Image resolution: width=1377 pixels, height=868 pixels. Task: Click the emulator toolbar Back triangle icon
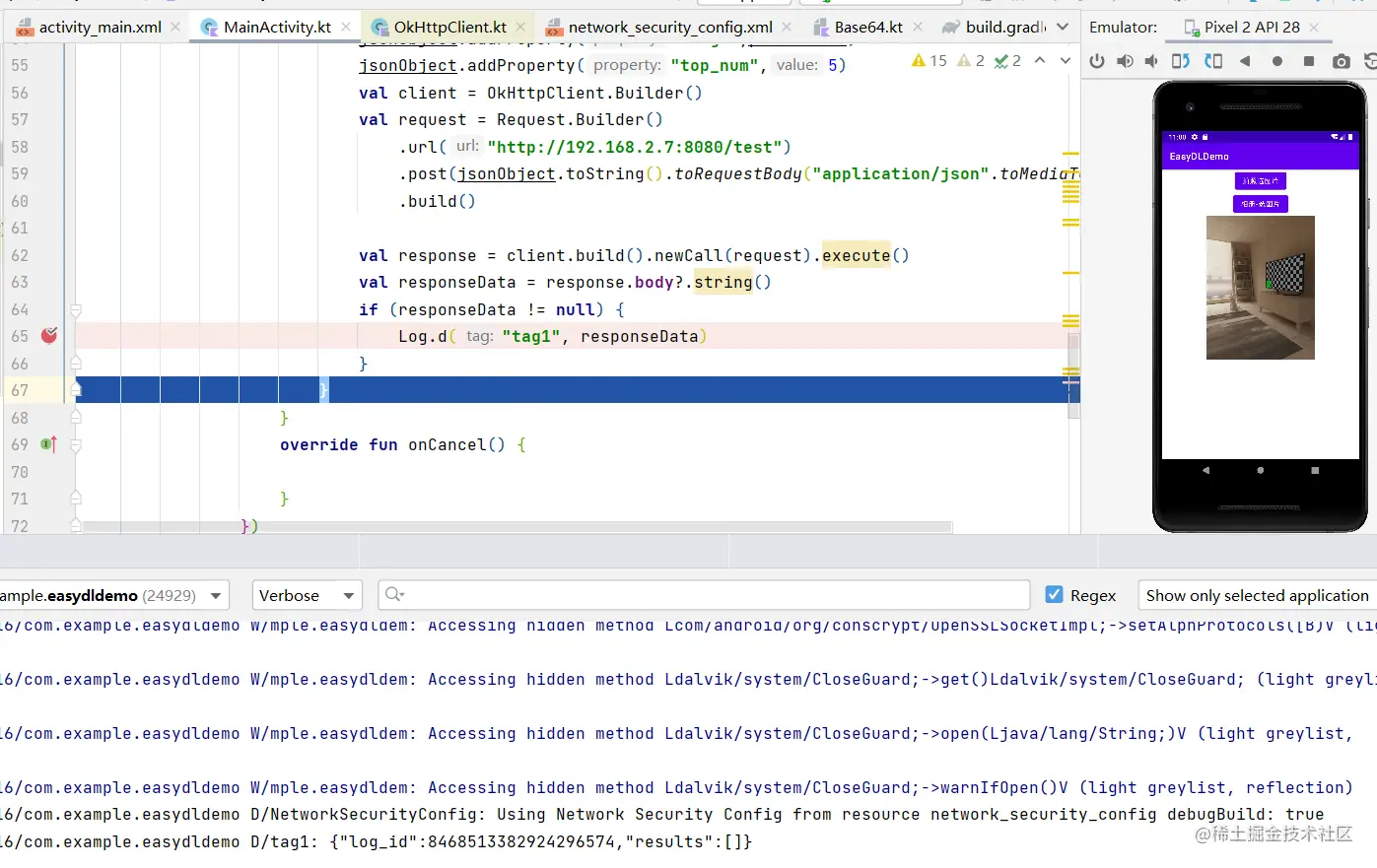pyautogui.click(x=1245, y=61)
